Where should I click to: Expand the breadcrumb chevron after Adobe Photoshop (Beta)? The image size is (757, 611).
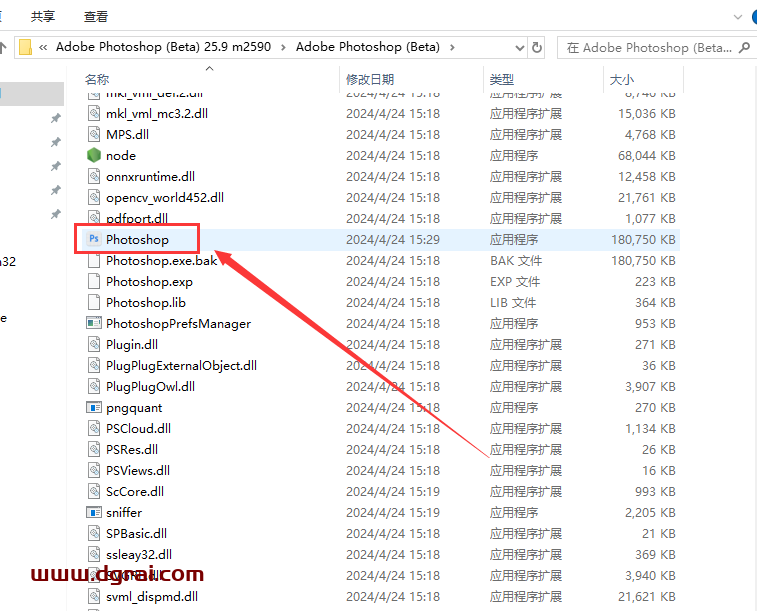pos(452,47)
